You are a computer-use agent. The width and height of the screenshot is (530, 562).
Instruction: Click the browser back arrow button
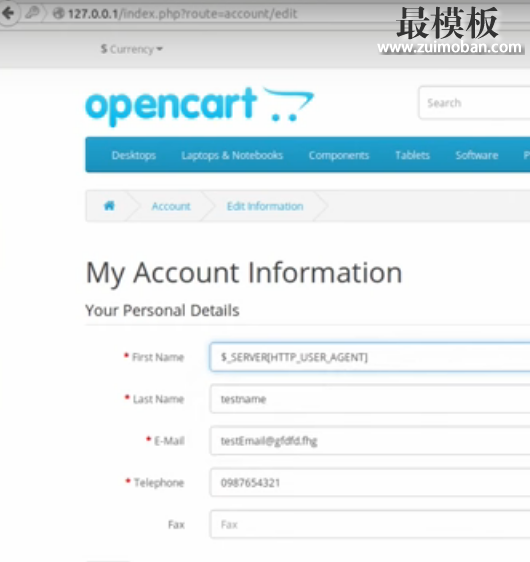coord(8,14)
